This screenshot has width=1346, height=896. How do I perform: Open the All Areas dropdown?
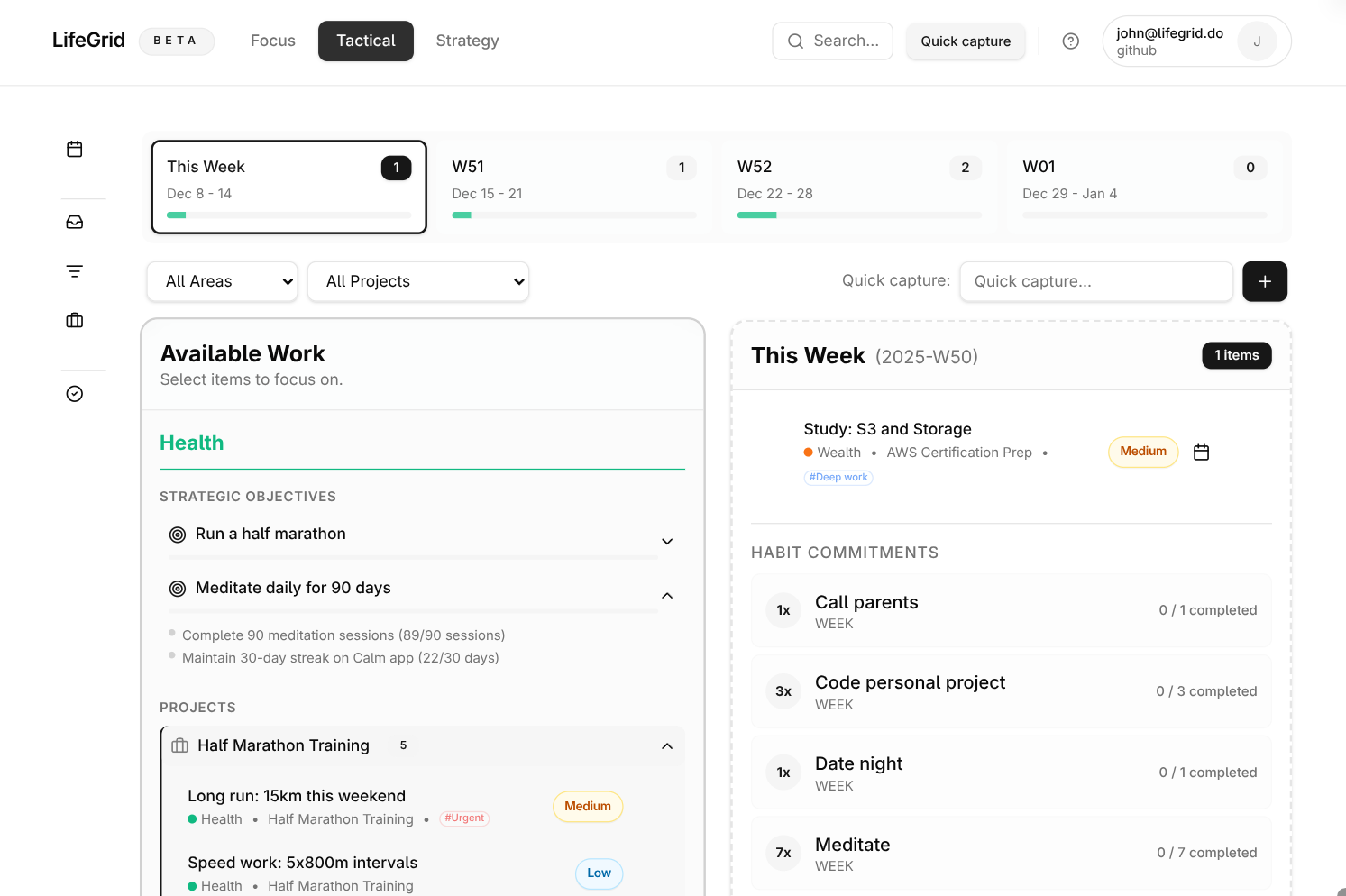(222, 281)
